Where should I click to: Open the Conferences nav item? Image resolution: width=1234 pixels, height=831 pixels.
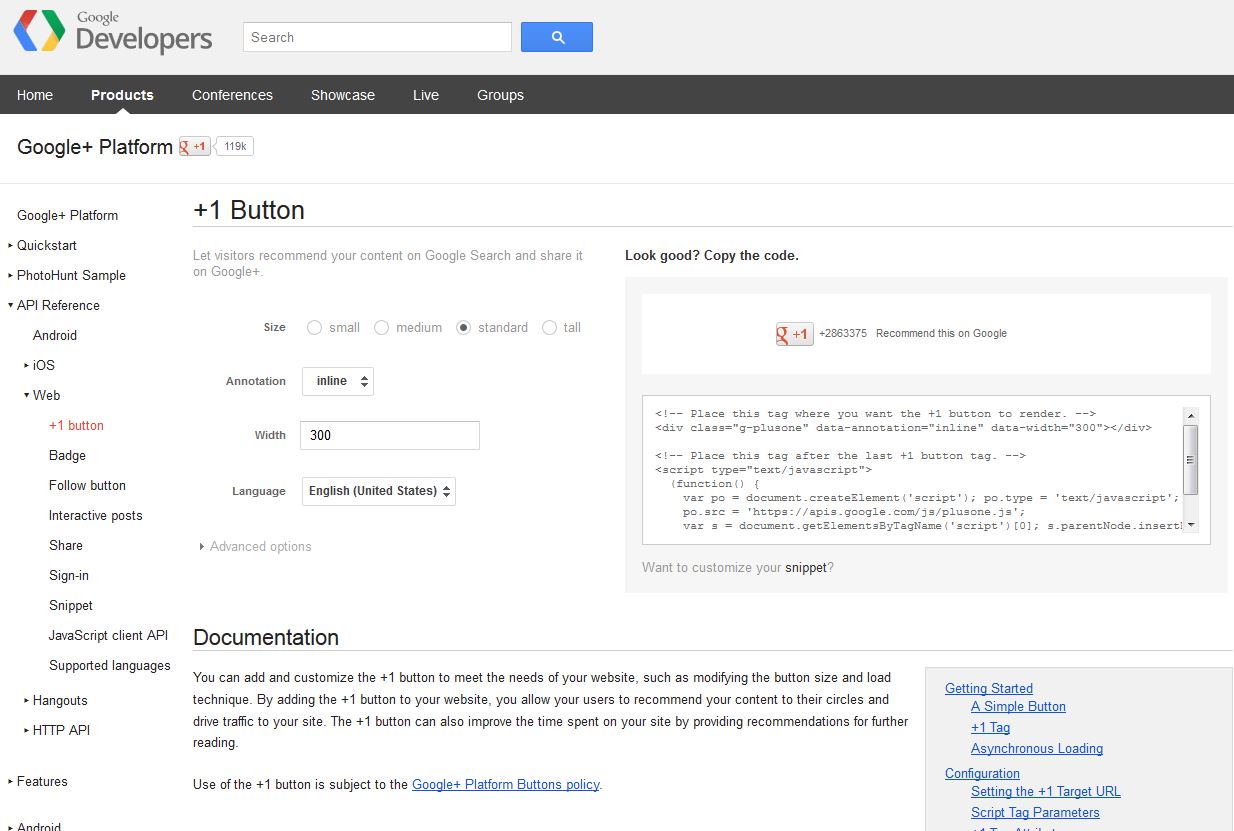click(232, 95)
